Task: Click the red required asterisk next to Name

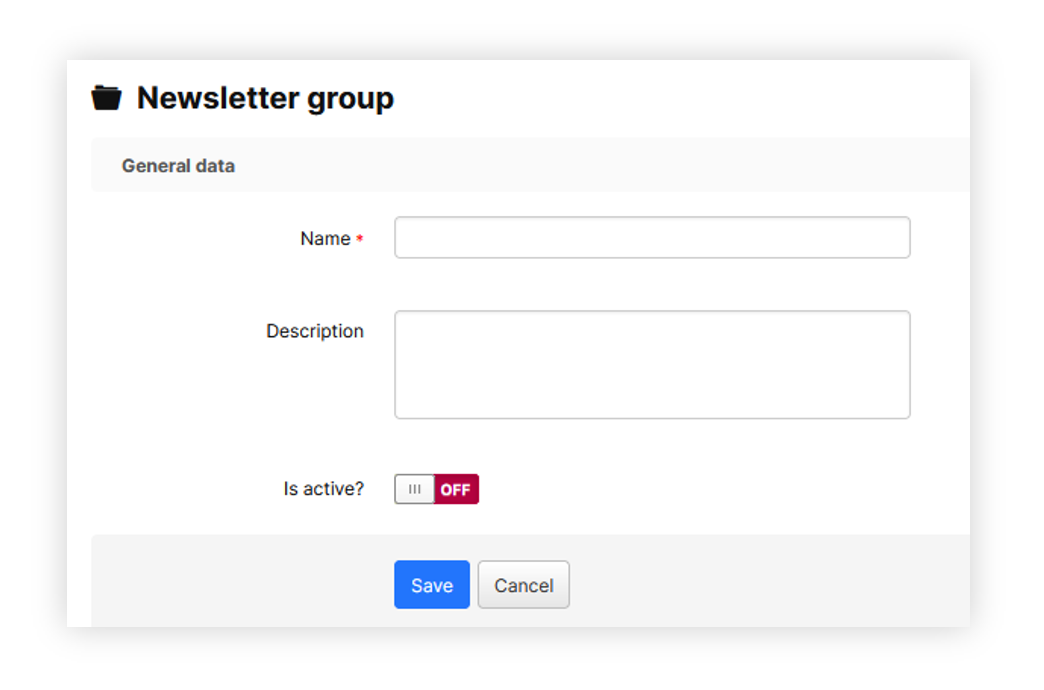Action: click(360, 240)
